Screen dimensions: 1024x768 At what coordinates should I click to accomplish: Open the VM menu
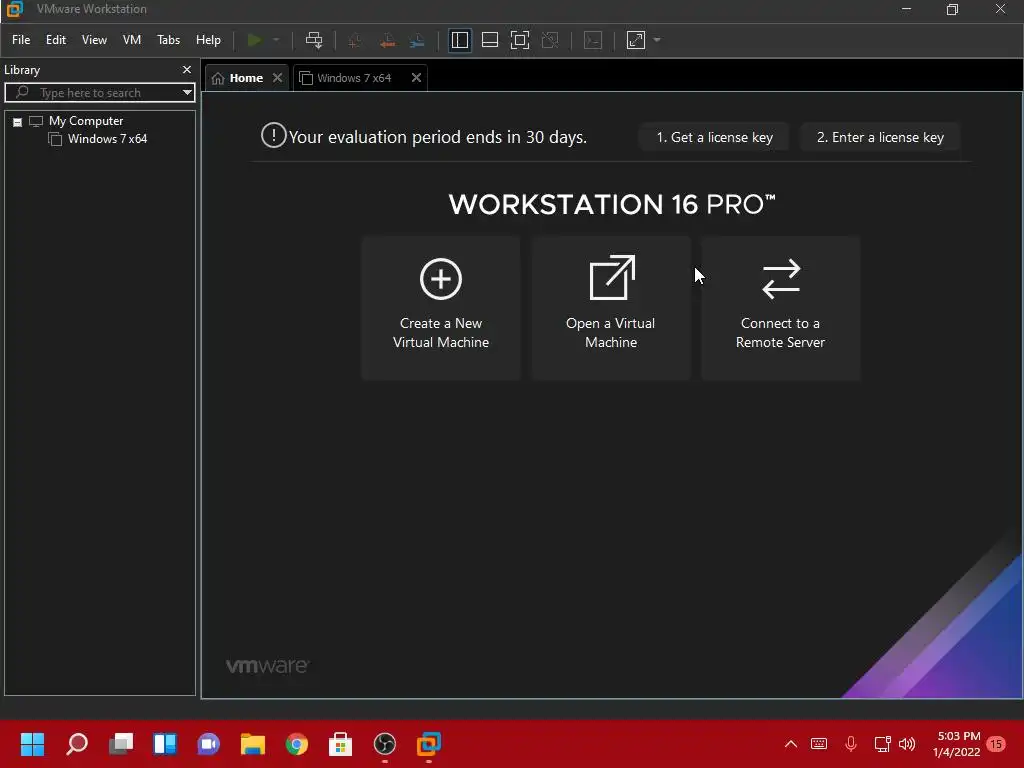click(132, 40)
